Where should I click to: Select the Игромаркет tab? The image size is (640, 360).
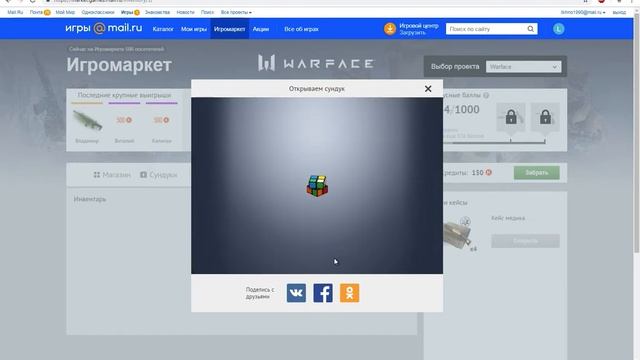click(229, 29)
